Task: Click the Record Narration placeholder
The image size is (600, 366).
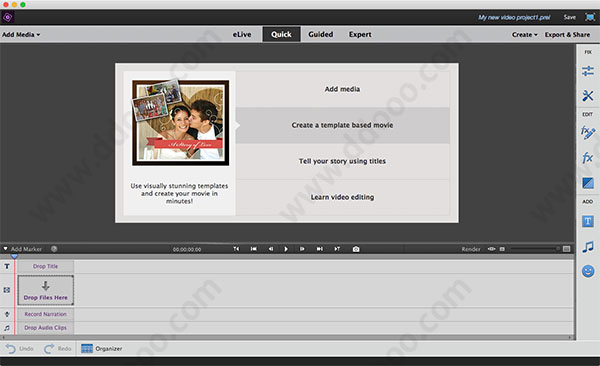Action: point(46,314)
